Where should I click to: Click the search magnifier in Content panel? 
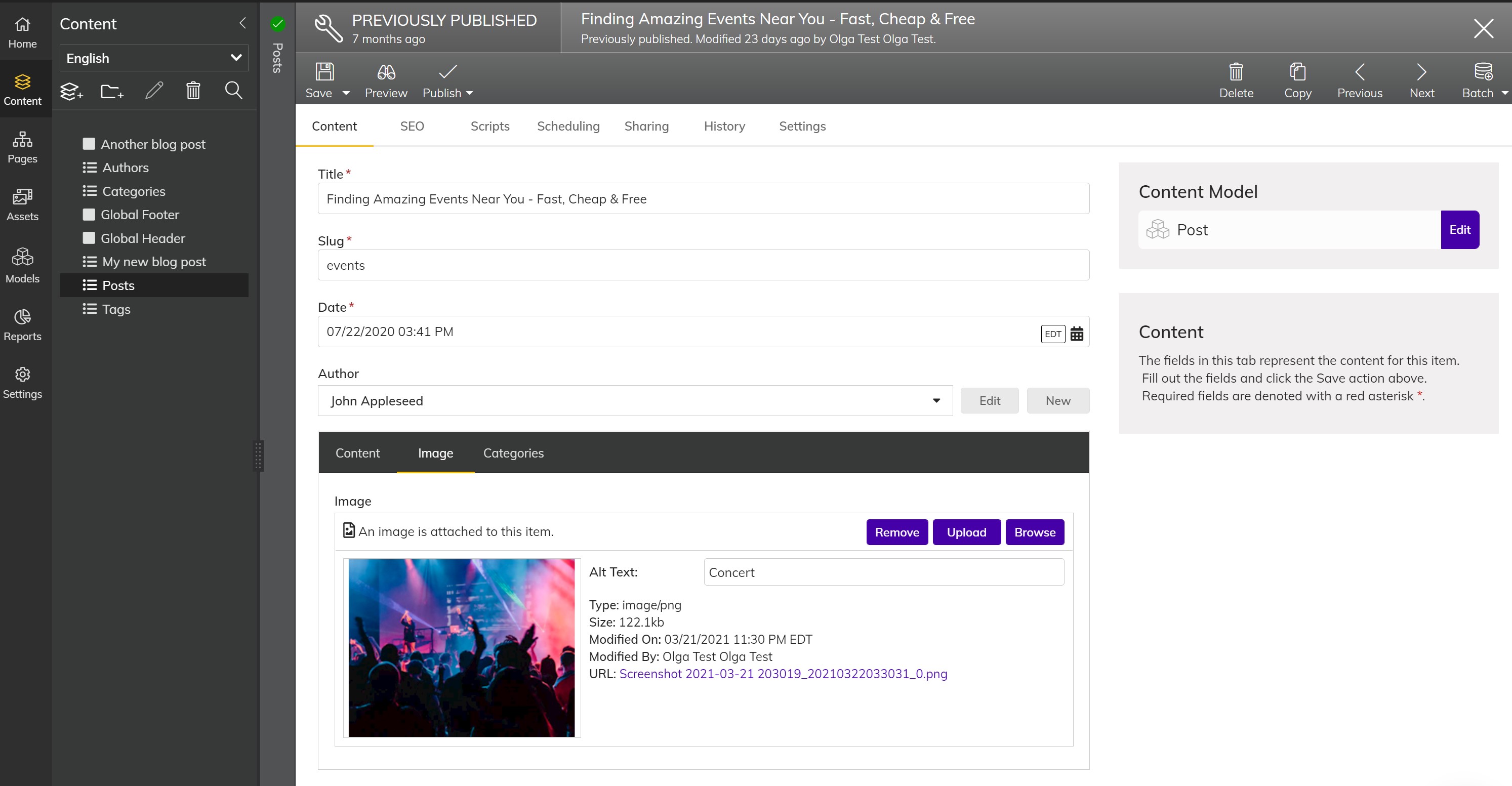234,91
